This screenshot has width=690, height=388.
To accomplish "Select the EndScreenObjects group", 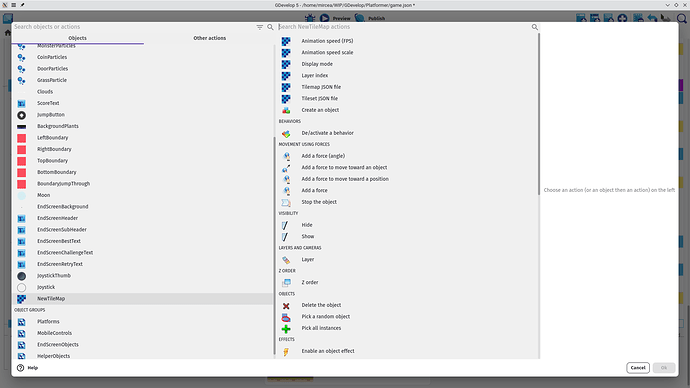I will point(143,344).
